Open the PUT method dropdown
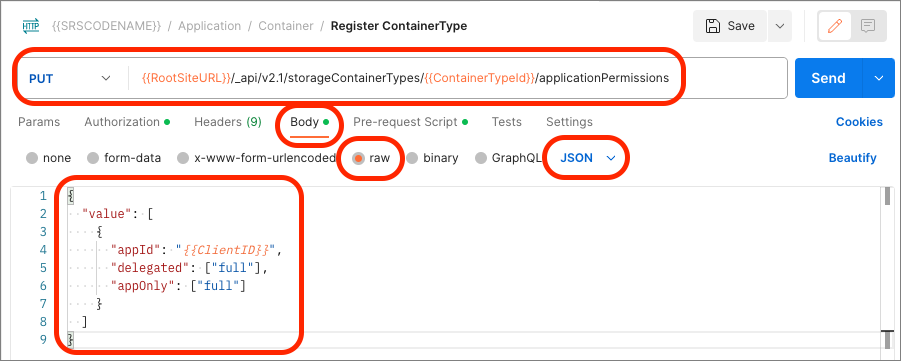 [x=69, y=78]
